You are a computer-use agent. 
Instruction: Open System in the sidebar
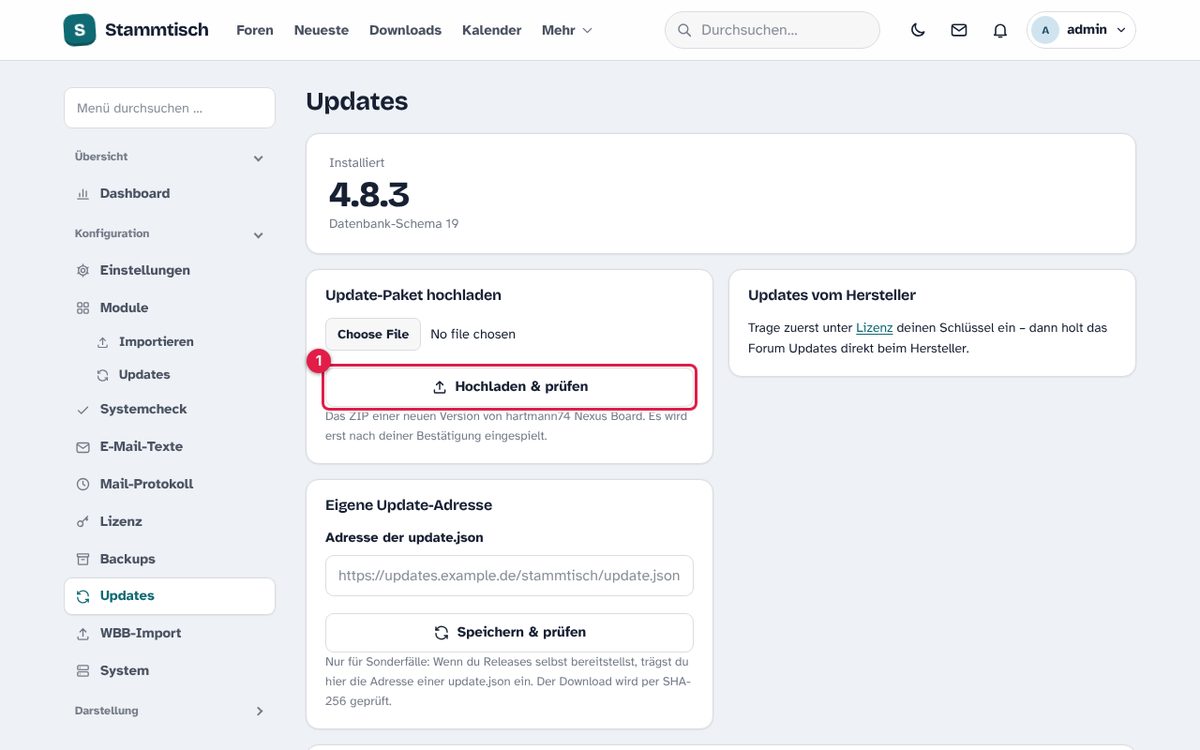coord(169,671)
